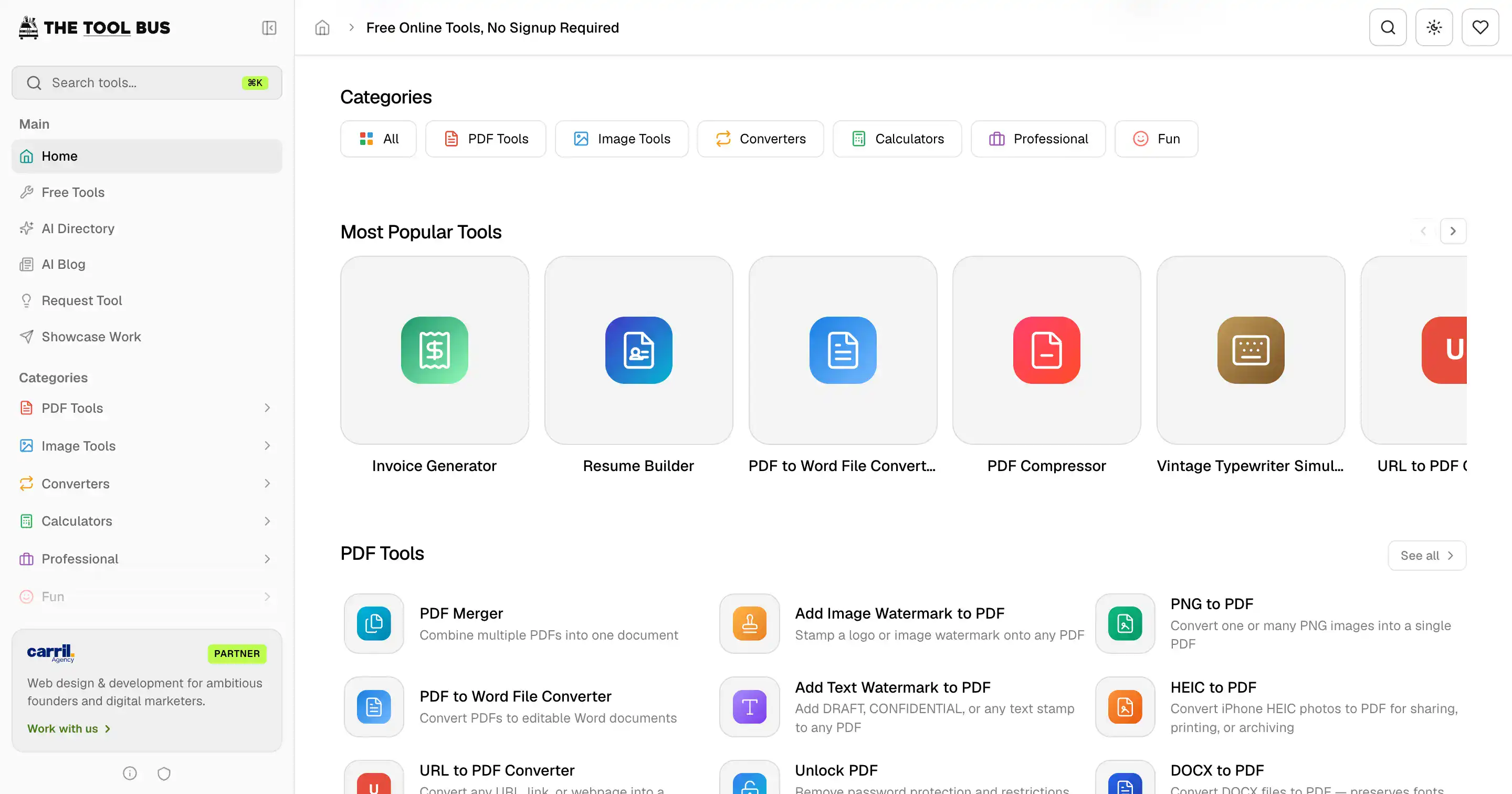Click PNG to PDF icon

coord(1125,623)
